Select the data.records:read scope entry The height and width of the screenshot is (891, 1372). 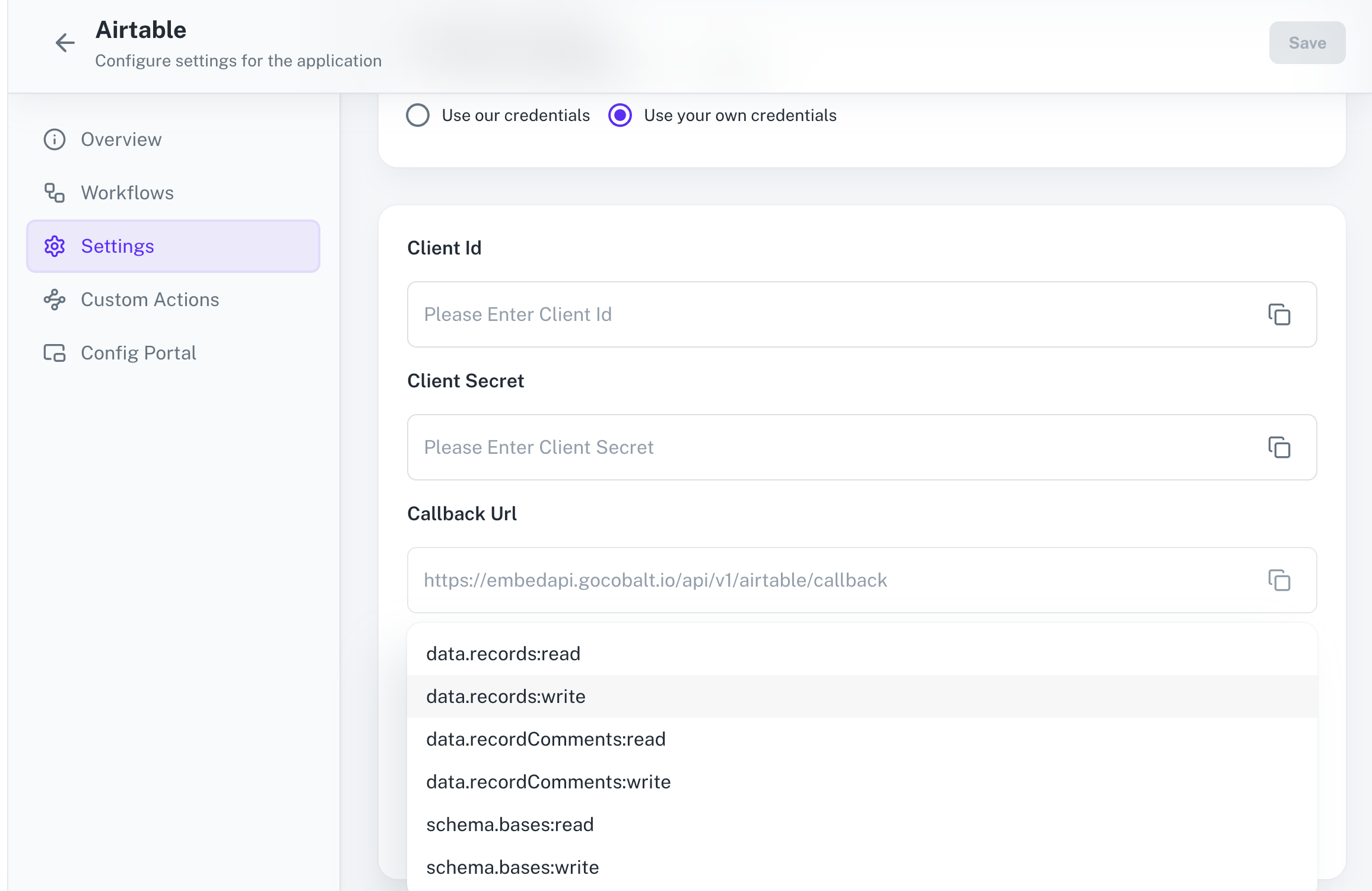tap(503, 653)
